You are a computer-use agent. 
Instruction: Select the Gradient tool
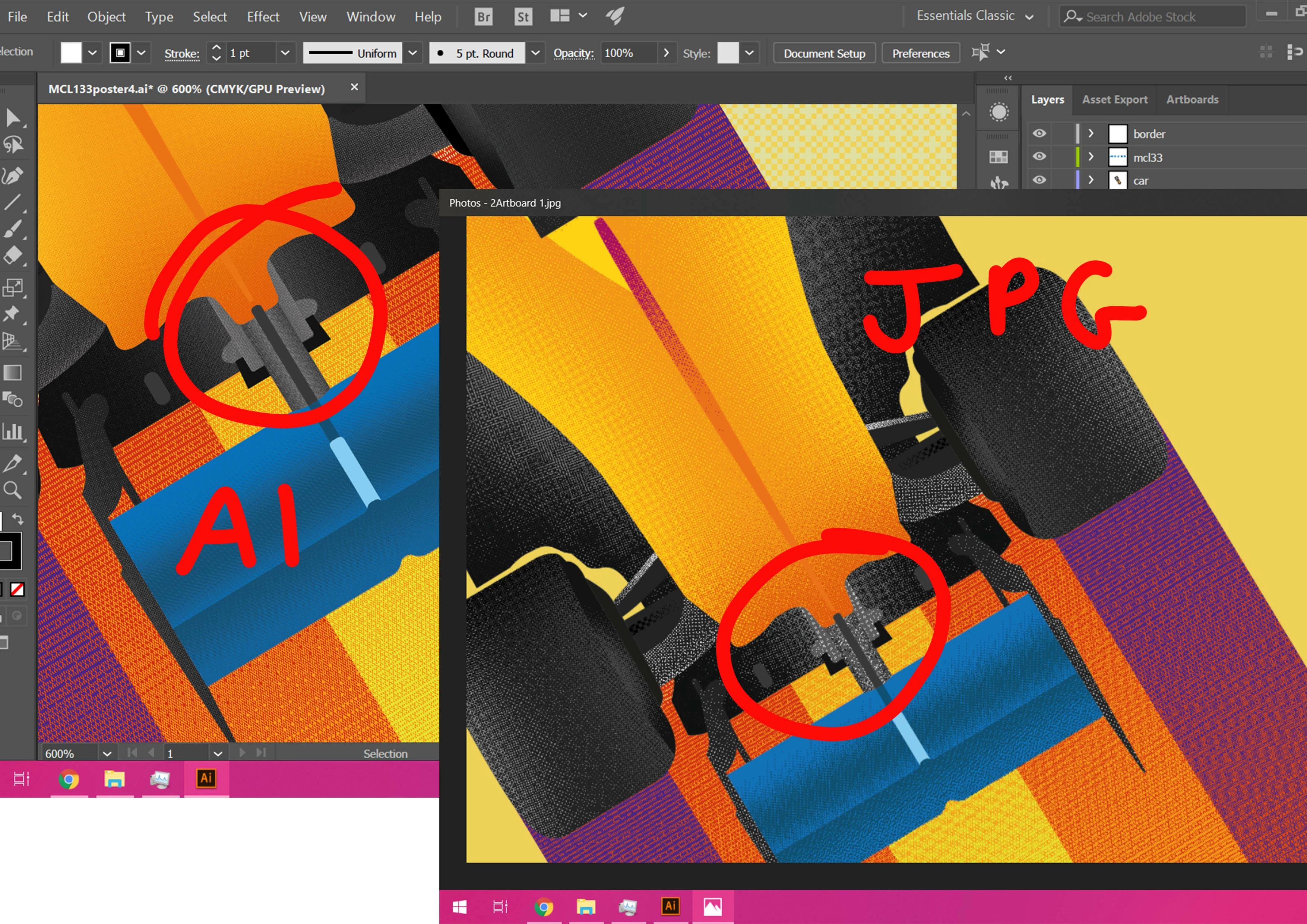(x=13, y=373)
